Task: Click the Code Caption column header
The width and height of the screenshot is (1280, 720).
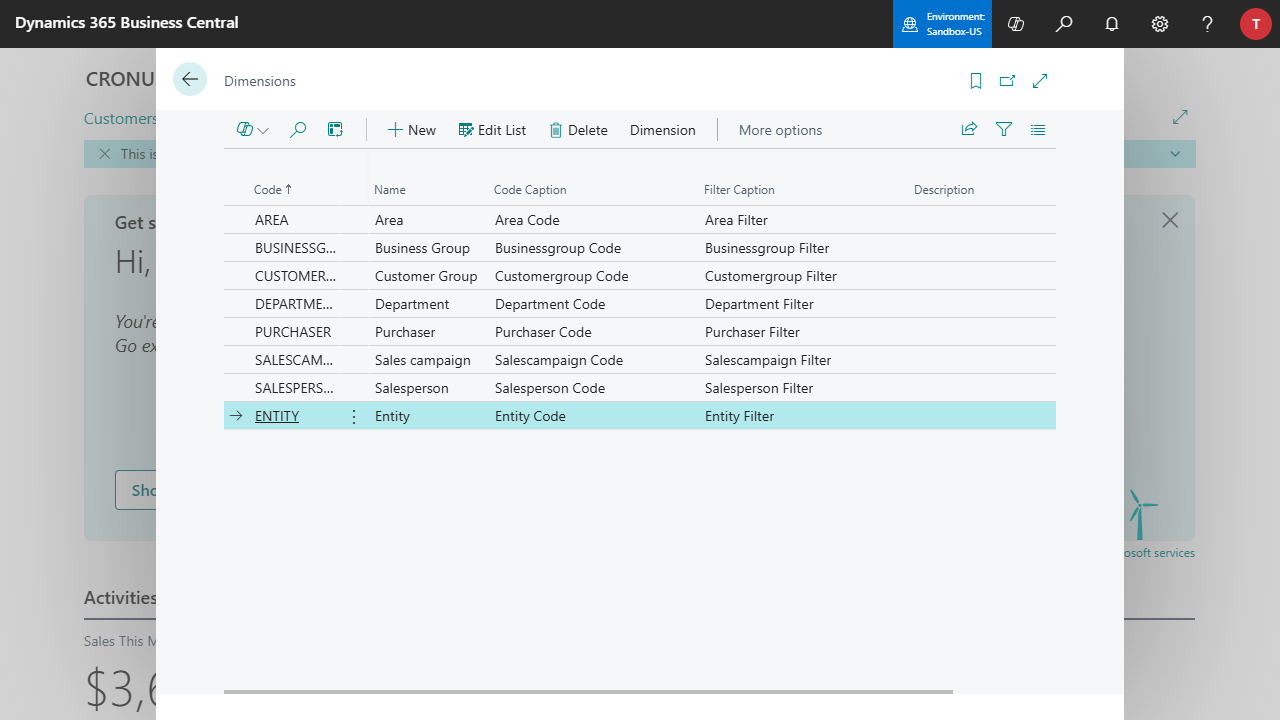Action: 530,190
